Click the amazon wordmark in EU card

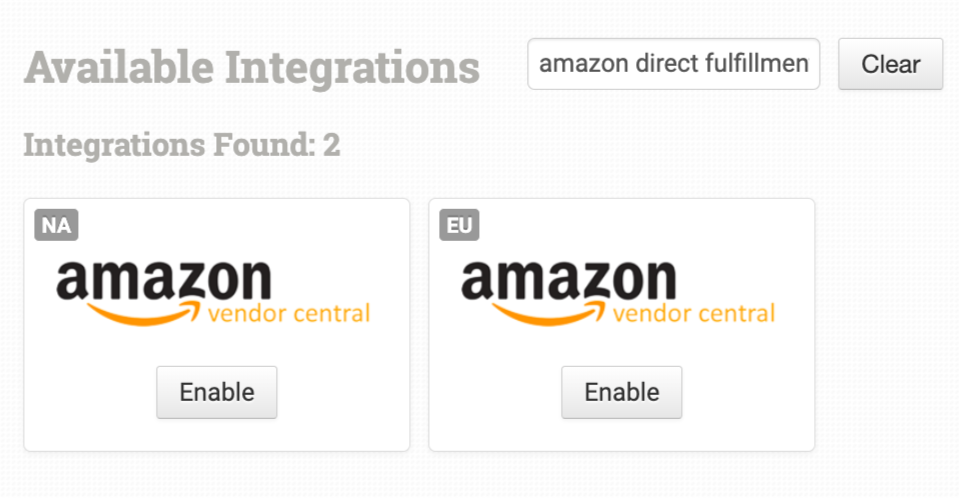pyautogui.click(x=568, y=281)
